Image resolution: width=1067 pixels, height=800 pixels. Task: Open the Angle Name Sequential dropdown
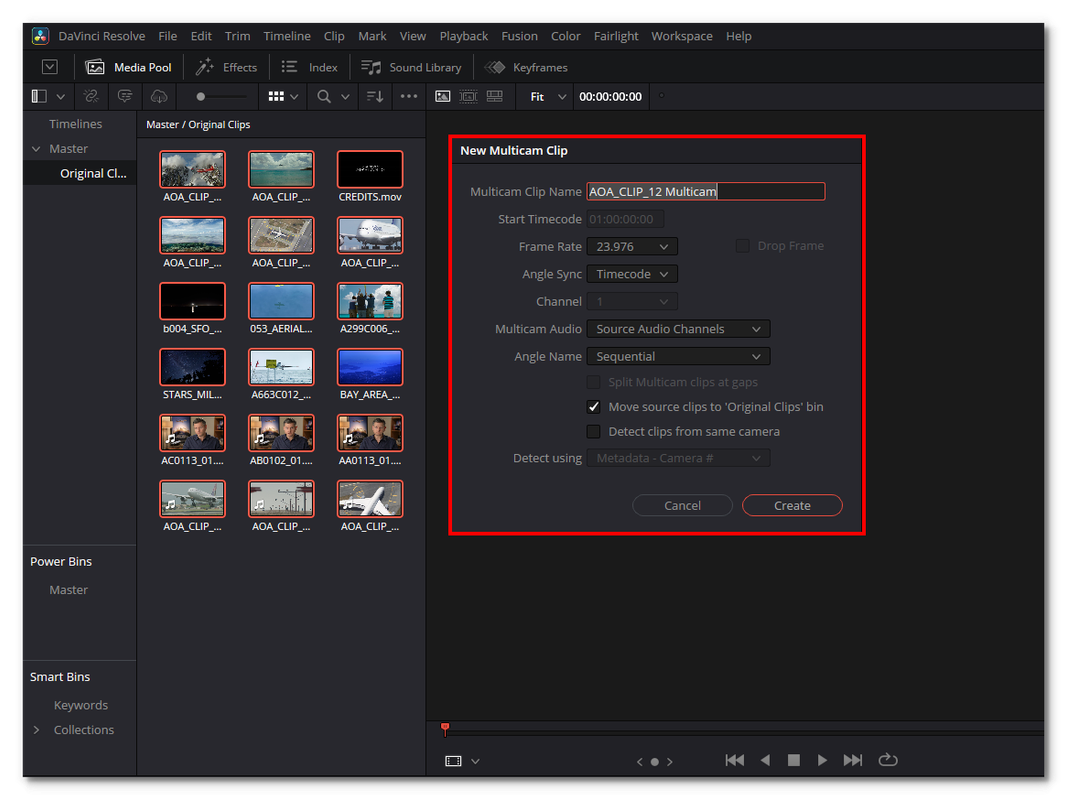pos(678,356)
